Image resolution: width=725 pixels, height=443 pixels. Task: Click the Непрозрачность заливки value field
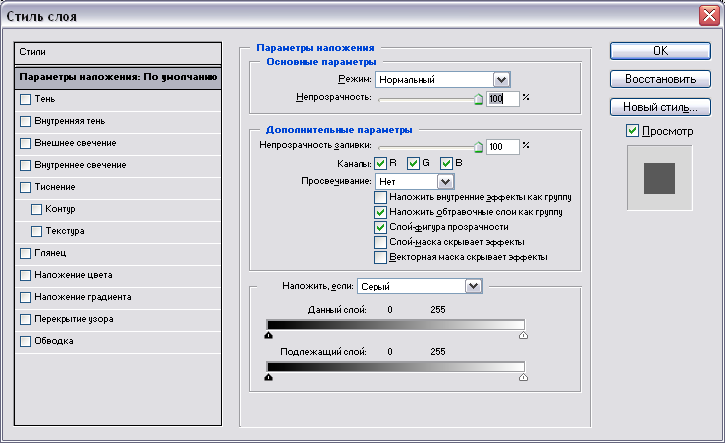click(x=503, y=147)
